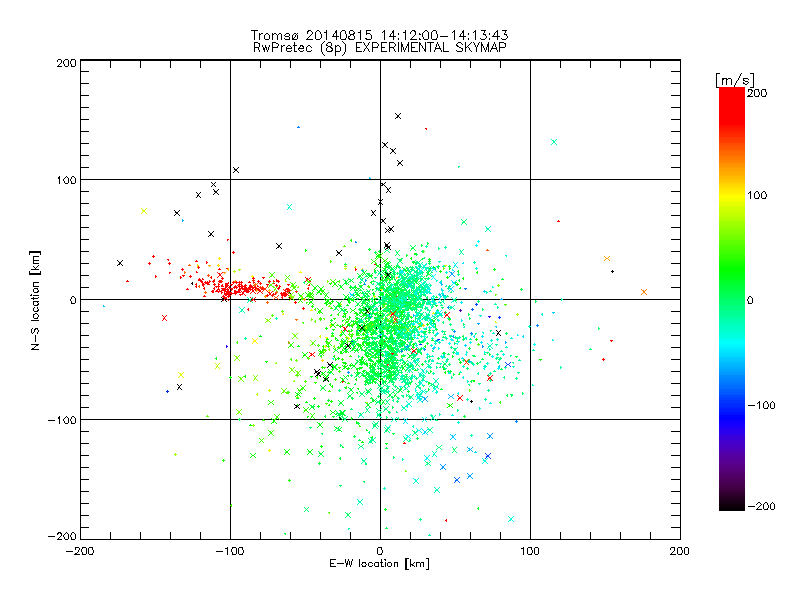Click the topmost black X marker above center
Viewport: 800px width, 600px height.
[x=398, y=116]
